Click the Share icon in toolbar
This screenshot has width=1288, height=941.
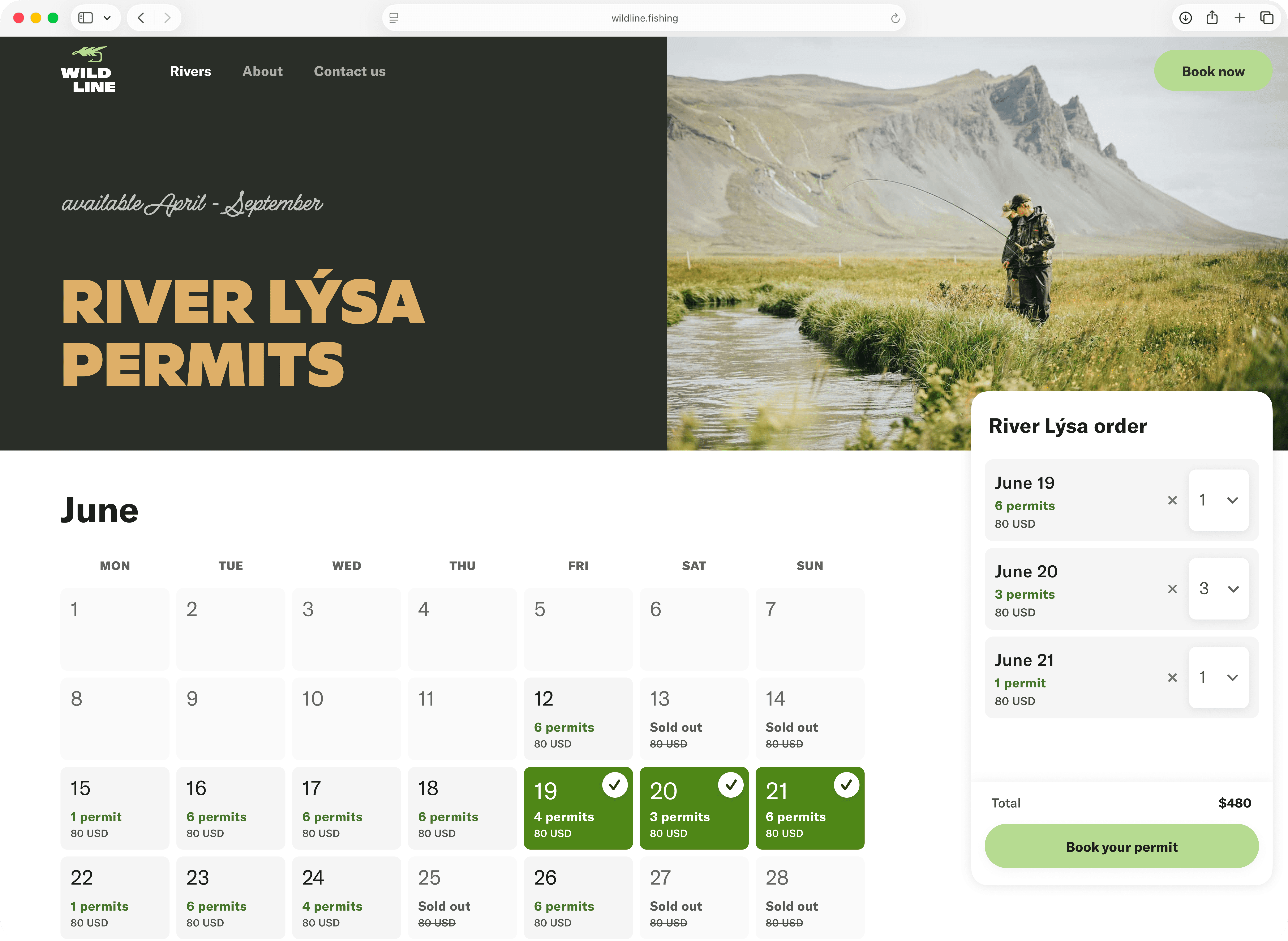[1212, 18]
